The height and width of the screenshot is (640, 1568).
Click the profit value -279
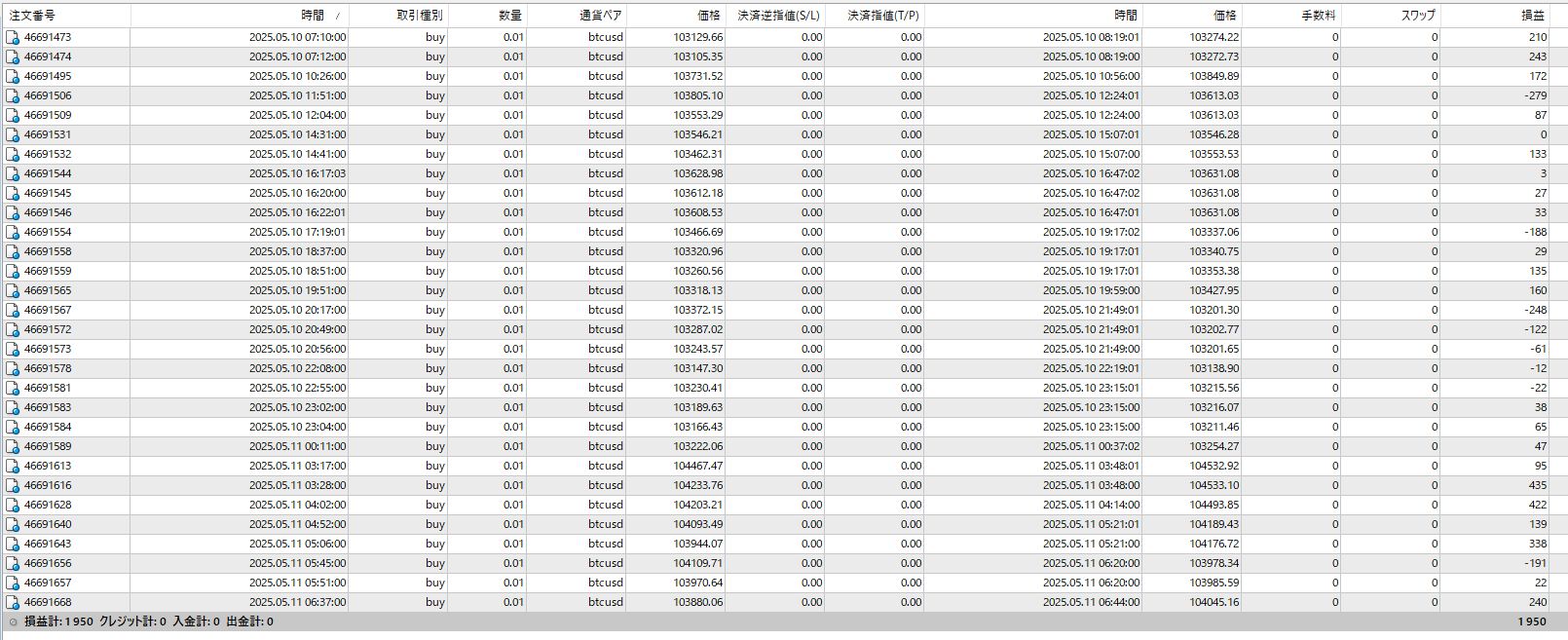click(x=1536, y=95)
